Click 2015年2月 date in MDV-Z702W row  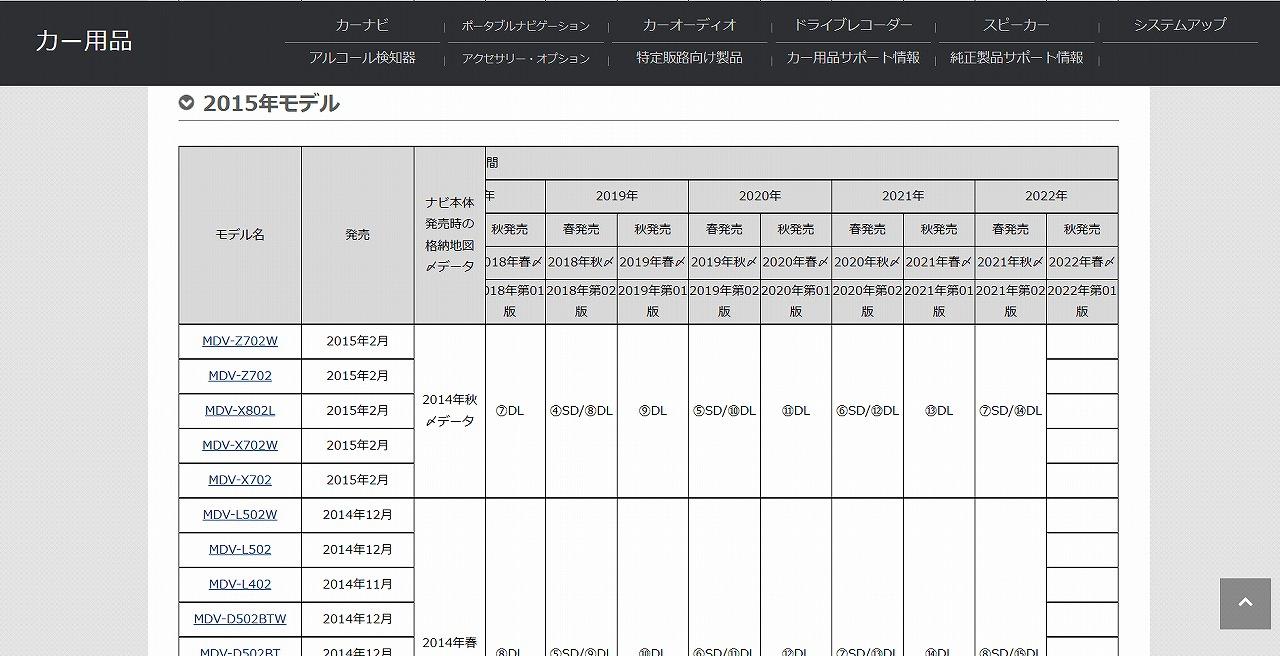click(x=358, y=341)
